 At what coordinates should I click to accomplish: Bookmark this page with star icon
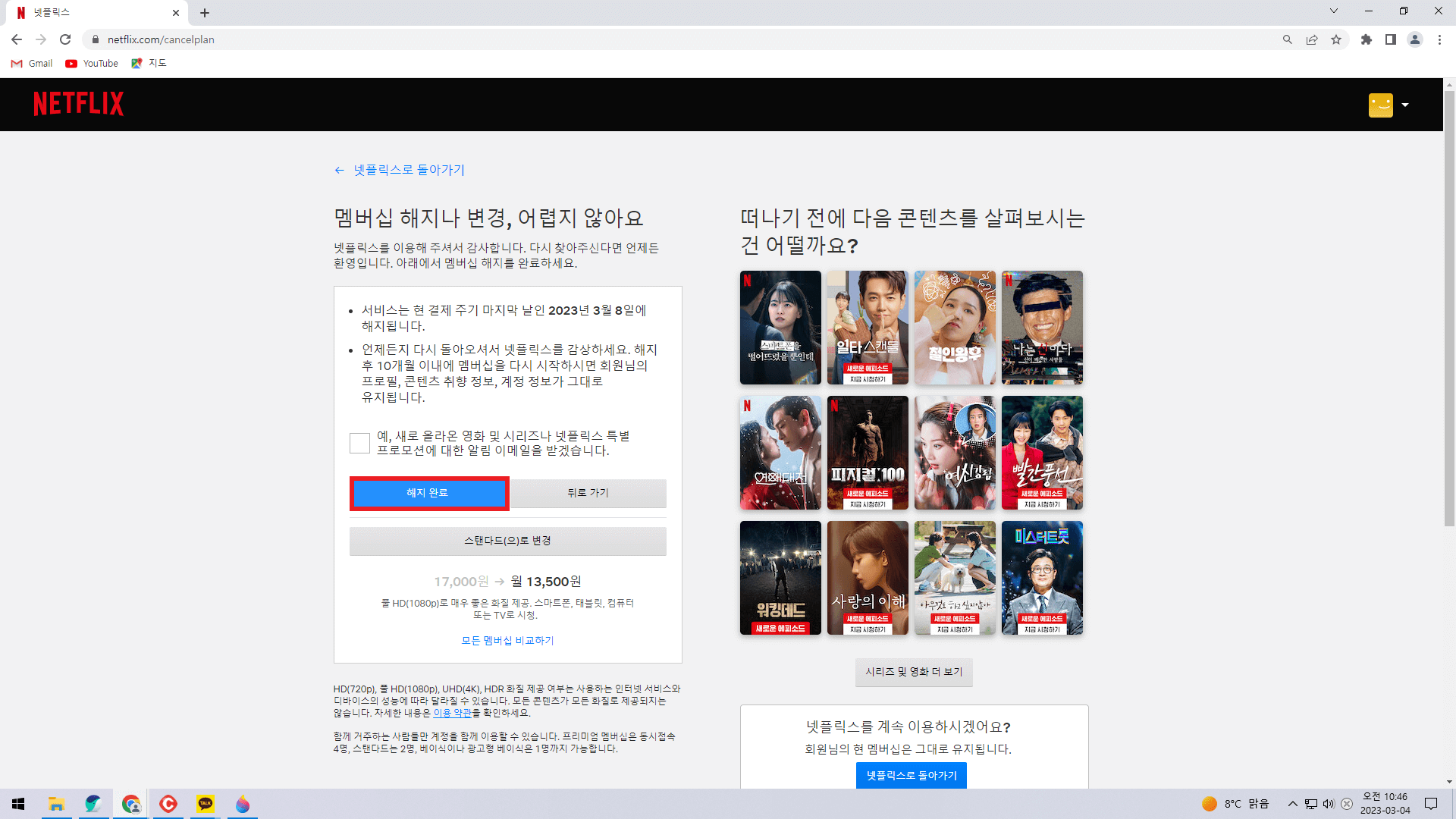1335,39
